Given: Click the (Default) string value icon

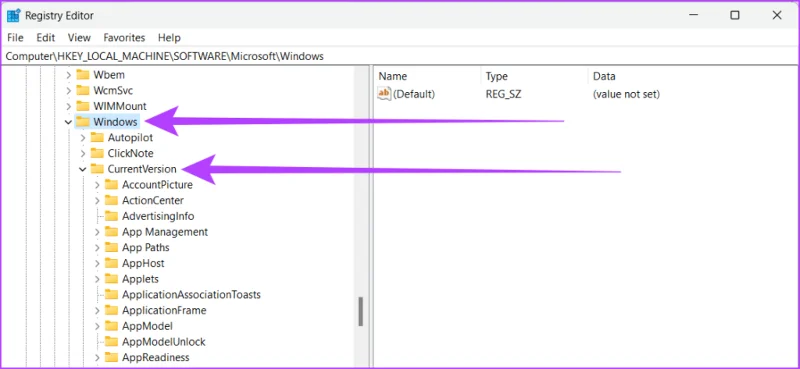Looking at the screenshot, I should pos(384,94).
